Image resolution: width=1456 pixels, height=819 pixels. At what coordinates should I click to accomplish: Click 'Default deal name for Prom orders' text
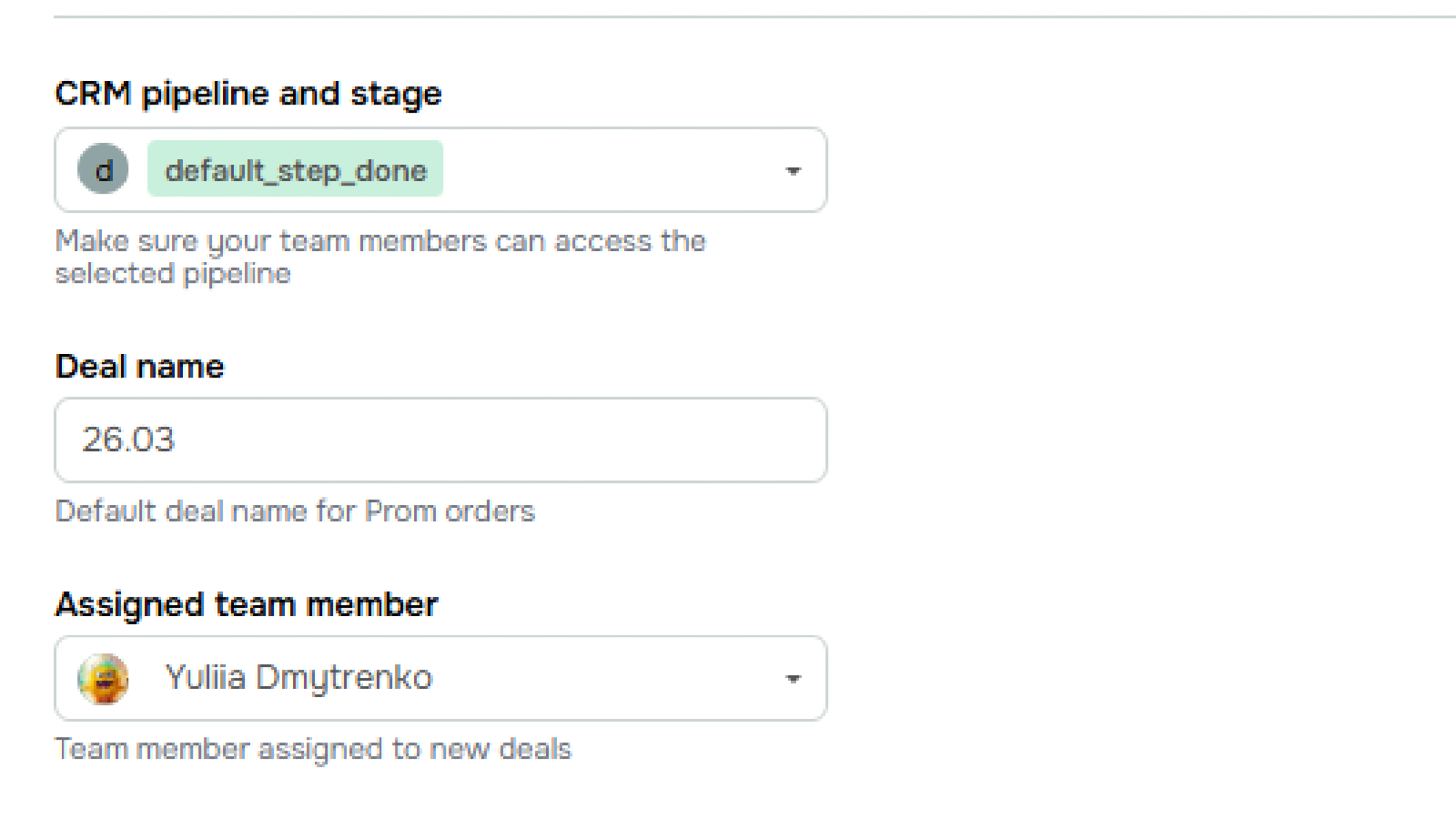[x=295, y=511]
